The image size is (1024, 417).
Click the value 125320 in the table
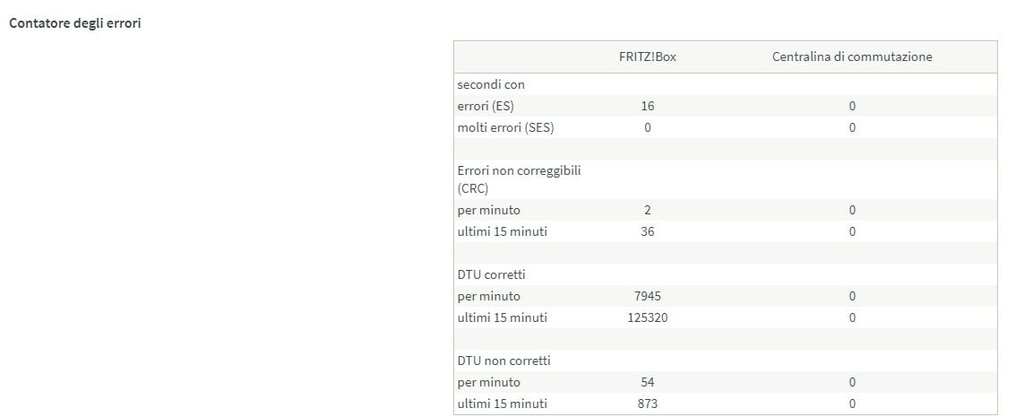(x=647, y=318)
